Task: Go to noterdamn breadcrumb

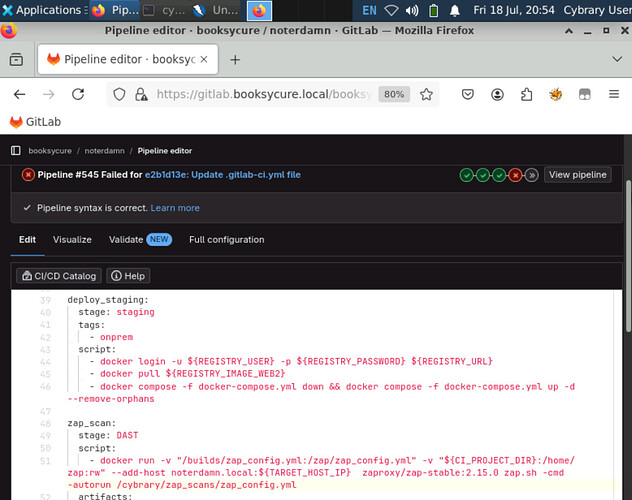Action: (x=104, y=151)
